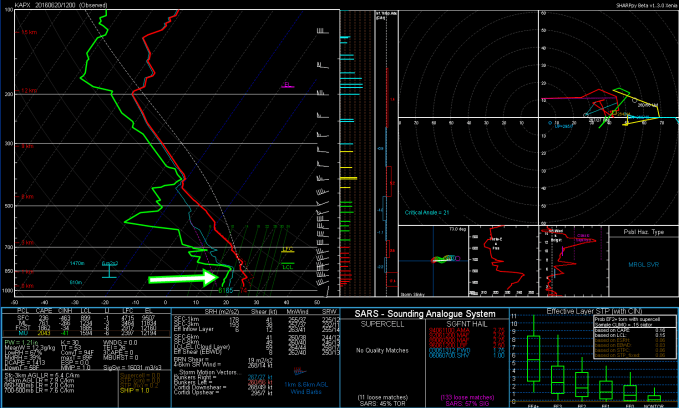Screen dimensions: 679x408
Task: Click the Storm Slinky plot
Action: click(433, 261)
